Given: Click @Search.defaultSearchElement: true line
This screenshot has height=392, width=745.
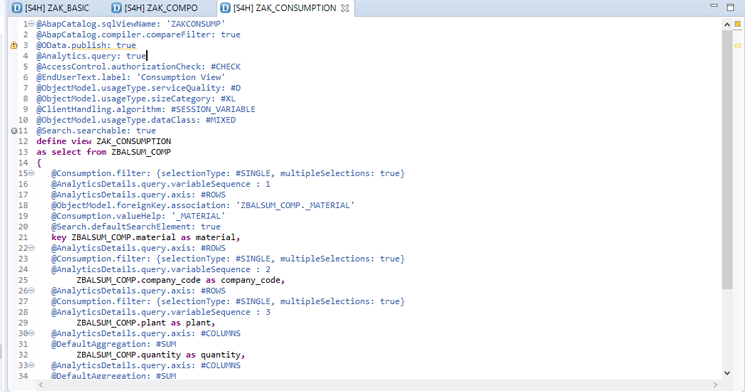Looking at the screenshot, I should click(x=136, y=227).
